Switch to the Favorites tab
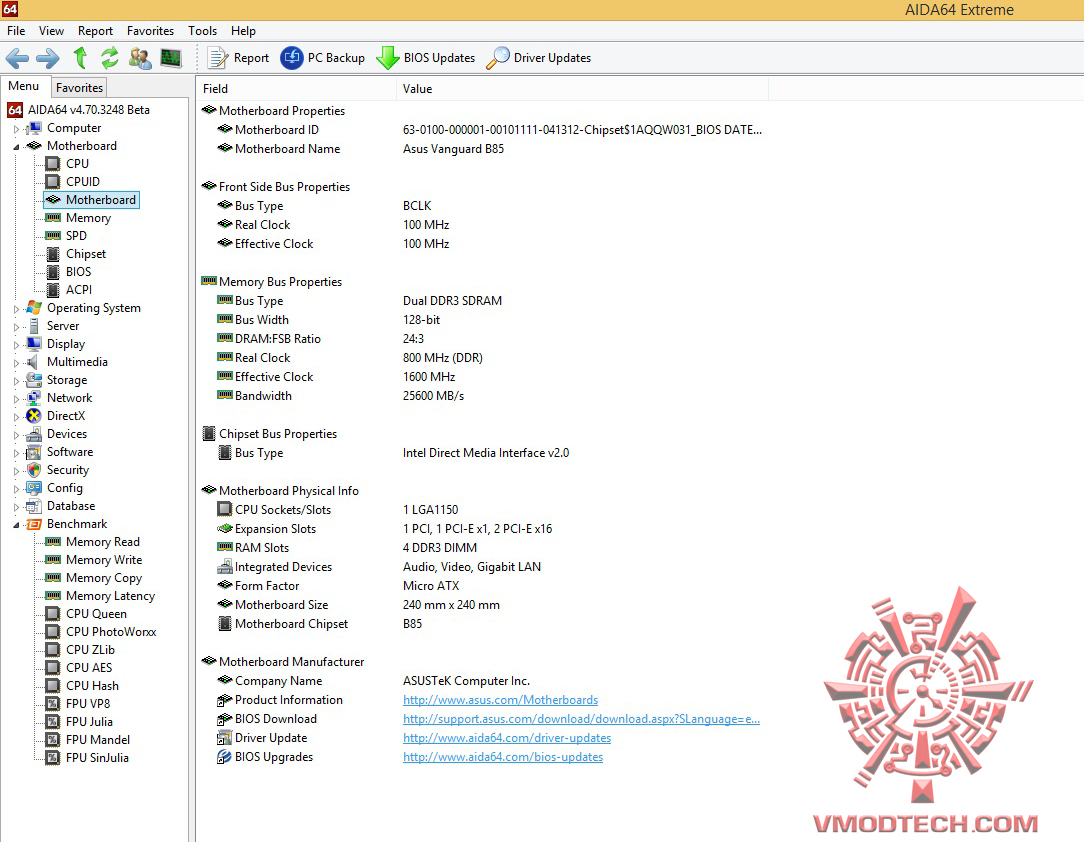 coord(80,88)
